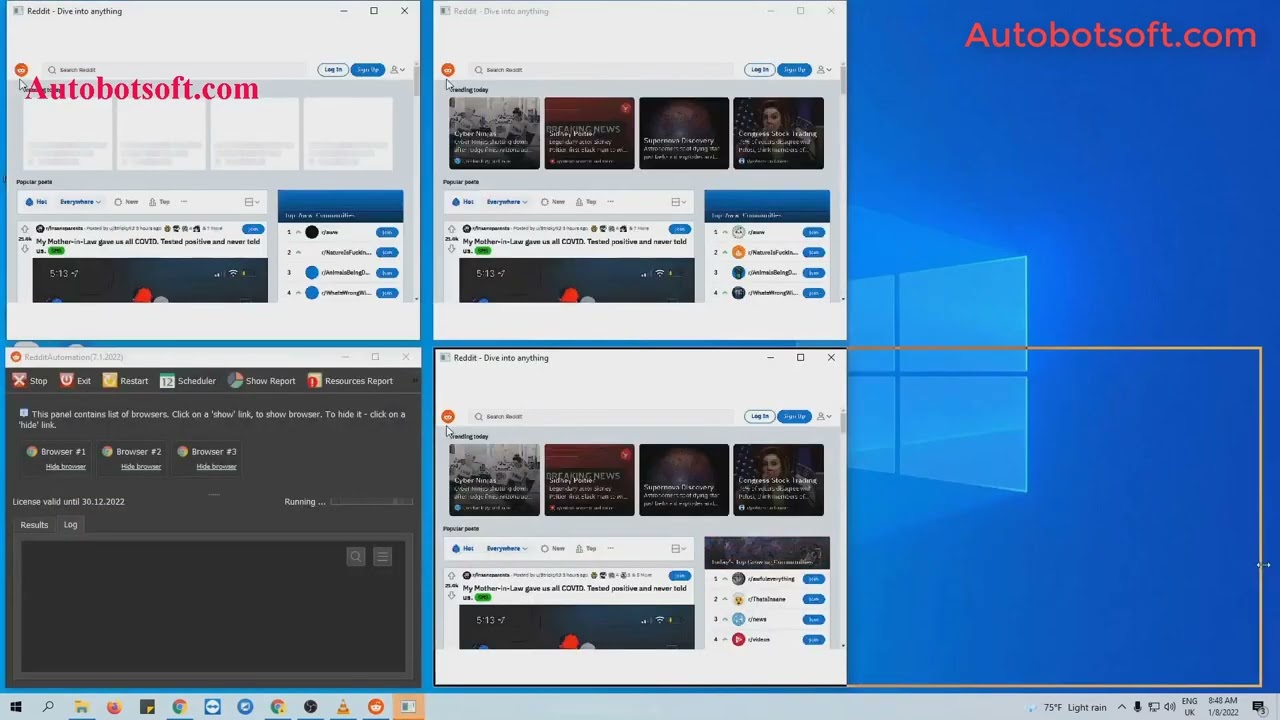Select Top sort in dimmed-title Reddit window
Image resolution: width=1280 pixels, height=720 pixels.
click(586, 202)
